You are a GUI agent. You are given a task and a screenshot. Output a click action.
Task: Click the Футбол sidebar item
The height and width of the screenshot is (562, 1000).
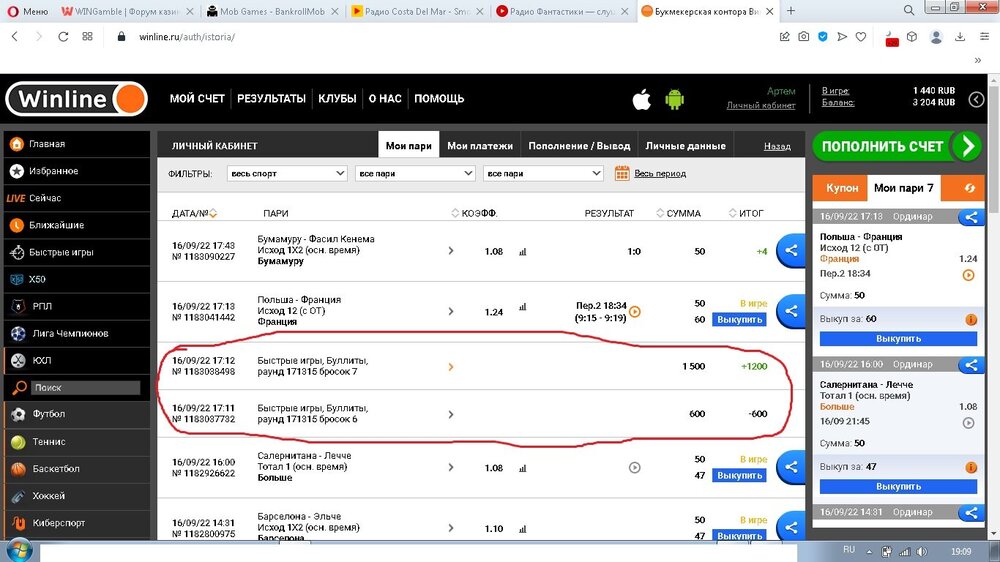point(47,414)
